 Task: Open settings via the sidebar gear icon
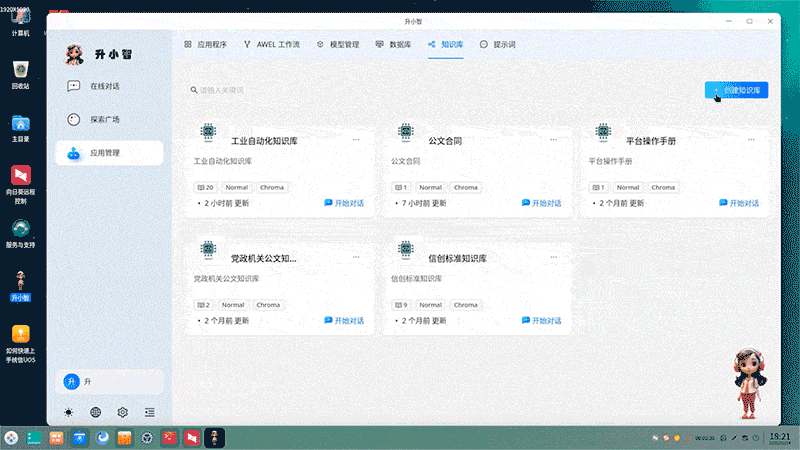tap(123, 412)
